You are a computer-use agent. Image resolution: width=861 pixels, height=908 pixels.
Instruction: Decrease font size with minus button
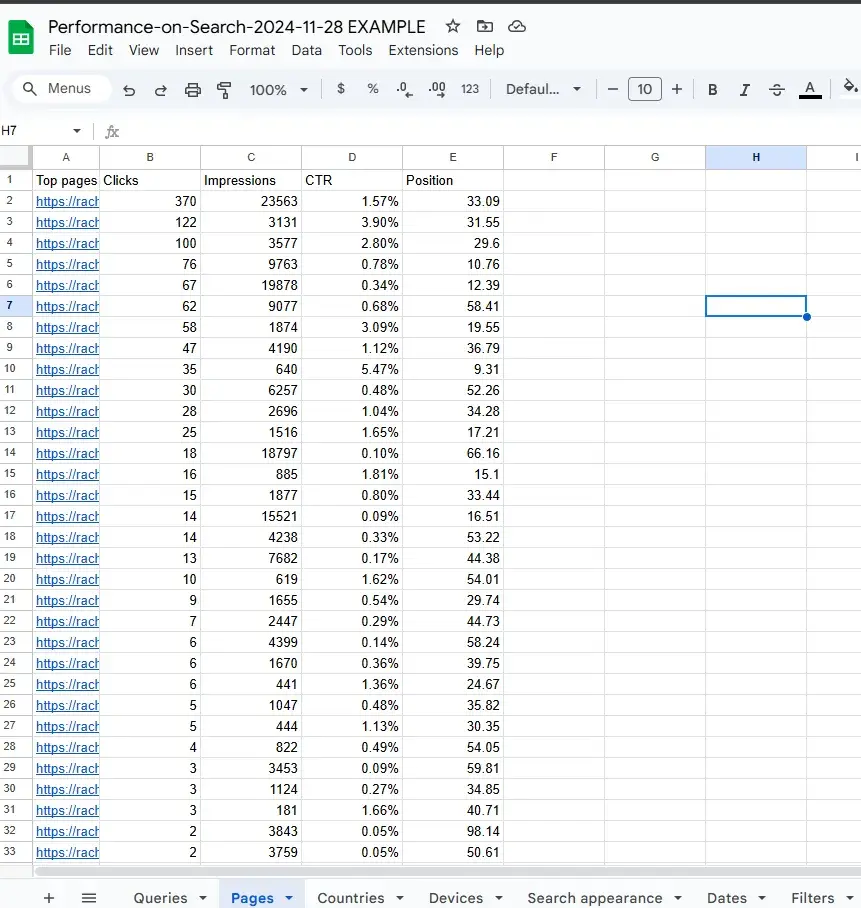tap(613, 89)
